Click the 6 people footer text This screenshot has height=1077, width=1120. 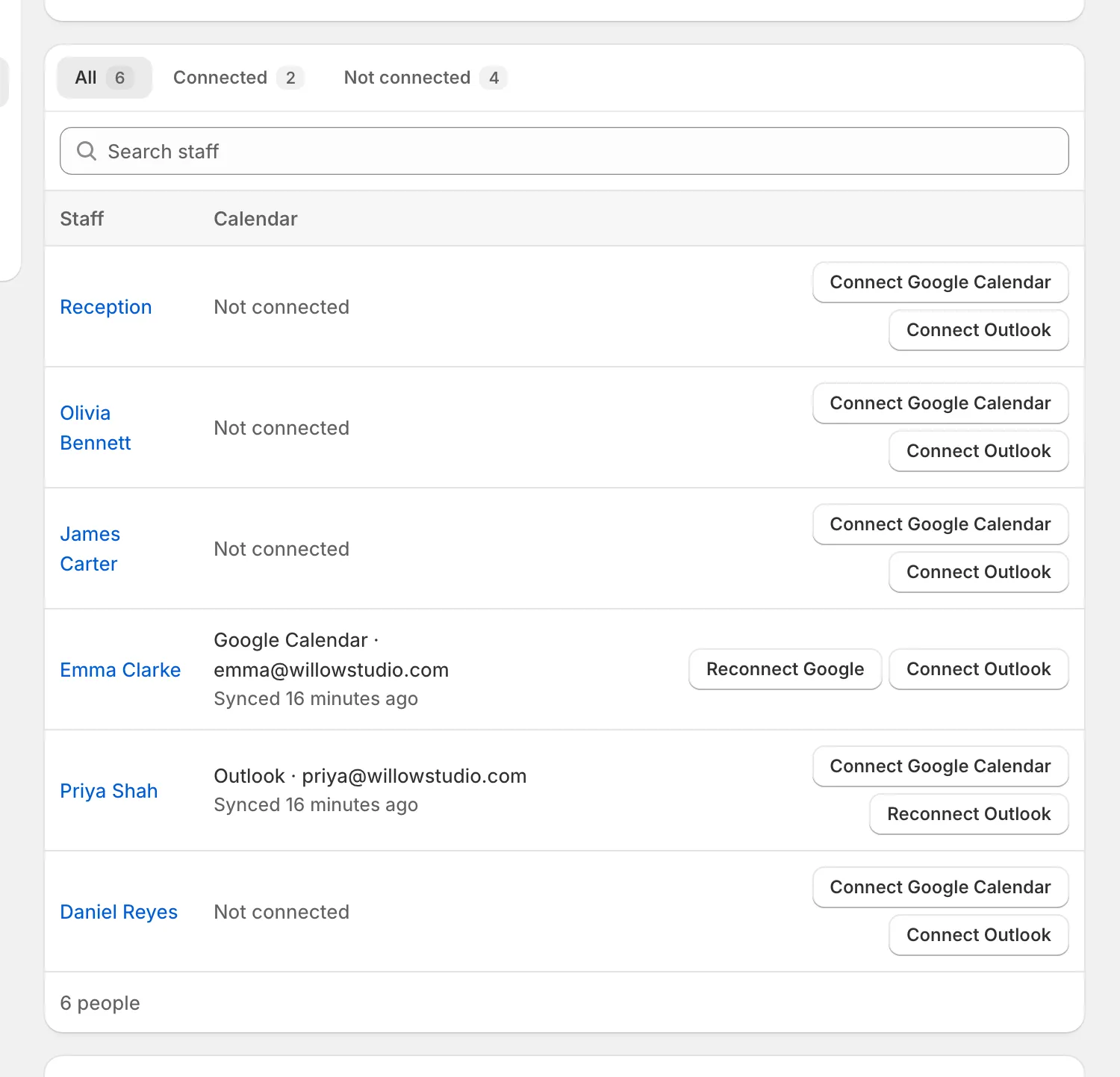click(100, 1003)
